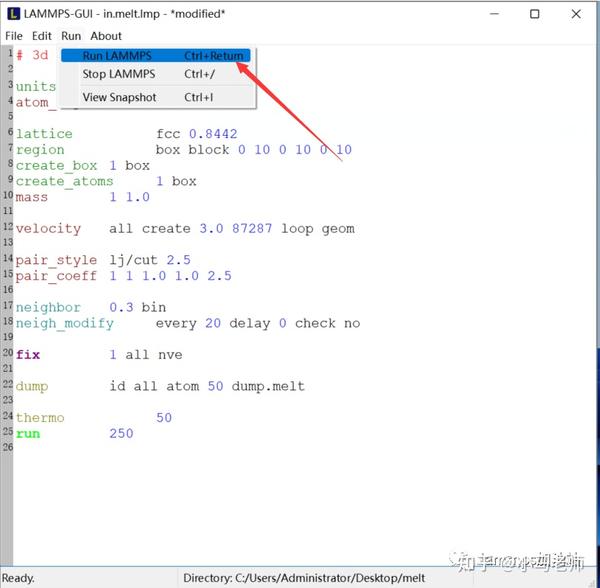
Task: Click in the dump.melt line of the script
Action: pos(160,386)
